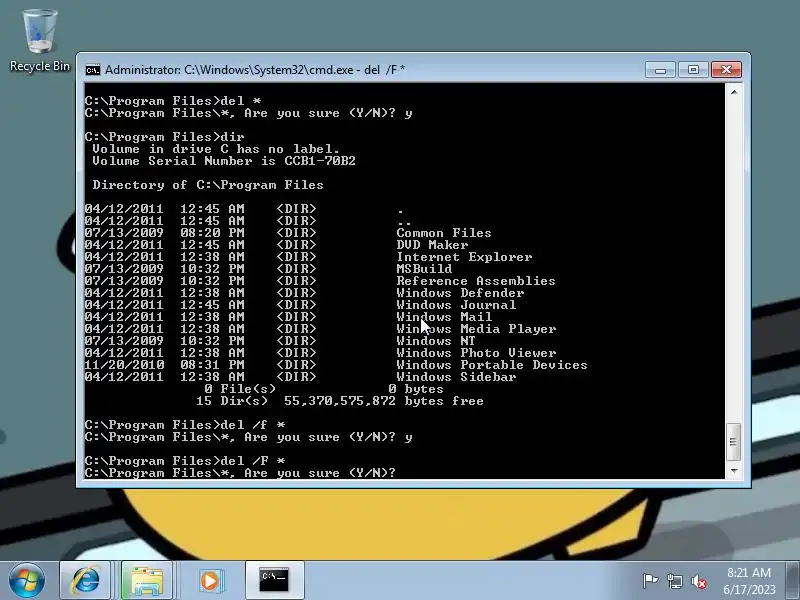Click the "DVD Maker" directory entry
Image resolution: width=800 pixels, height=600 pixels.
432,245
